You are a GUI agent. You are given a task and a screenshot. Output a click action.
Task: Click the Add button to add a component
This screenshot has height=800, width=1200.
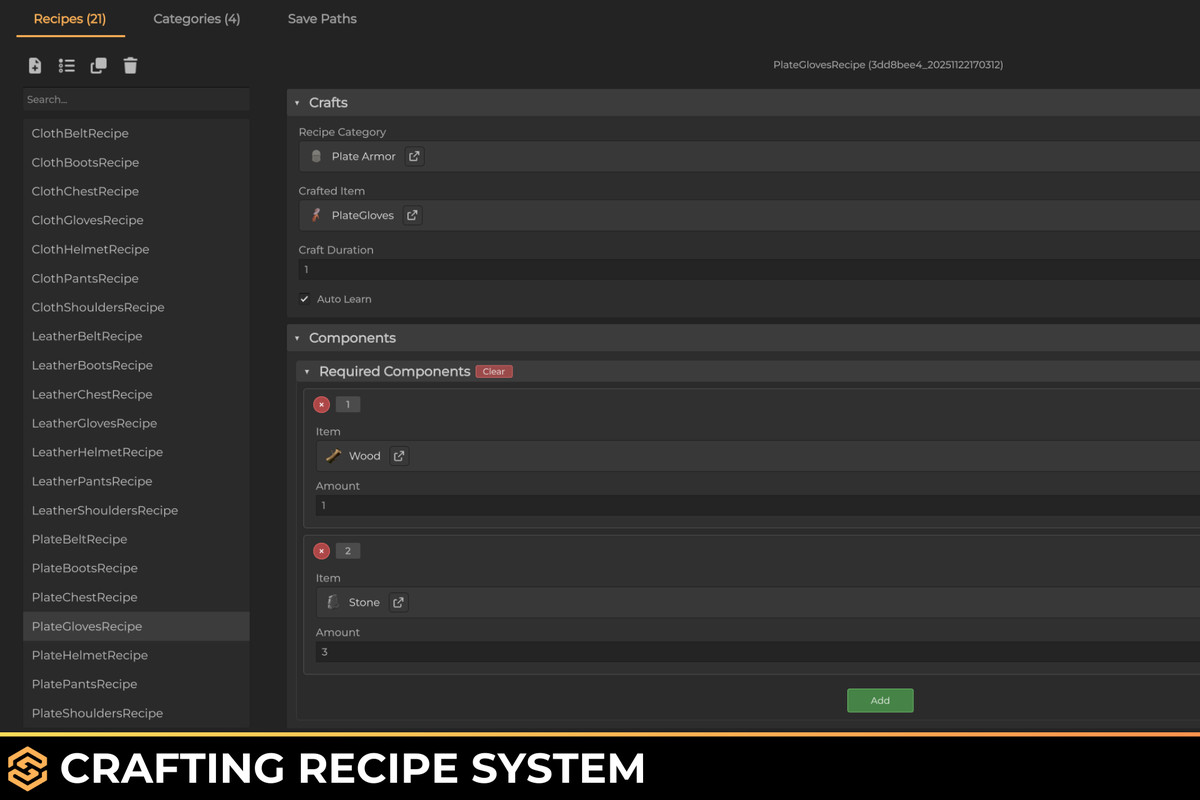pos(880,700)
